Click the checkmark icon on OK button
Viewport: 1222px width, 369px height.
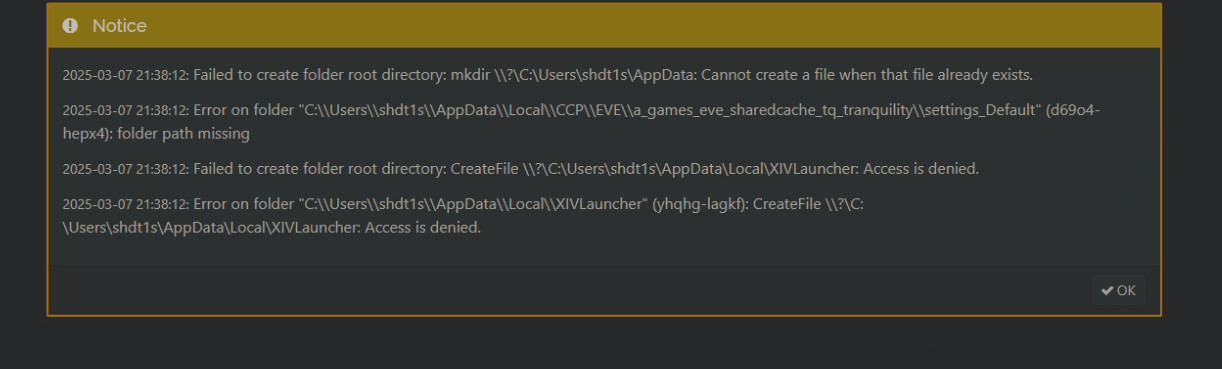click(x=1107, y=291)
